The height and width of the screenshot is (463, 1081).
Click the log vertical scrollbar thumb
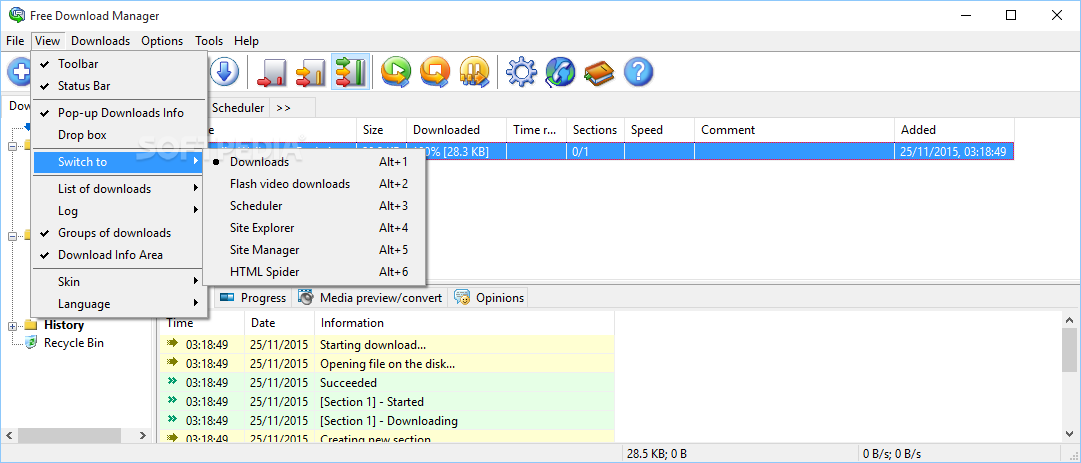coord(1069,351)
